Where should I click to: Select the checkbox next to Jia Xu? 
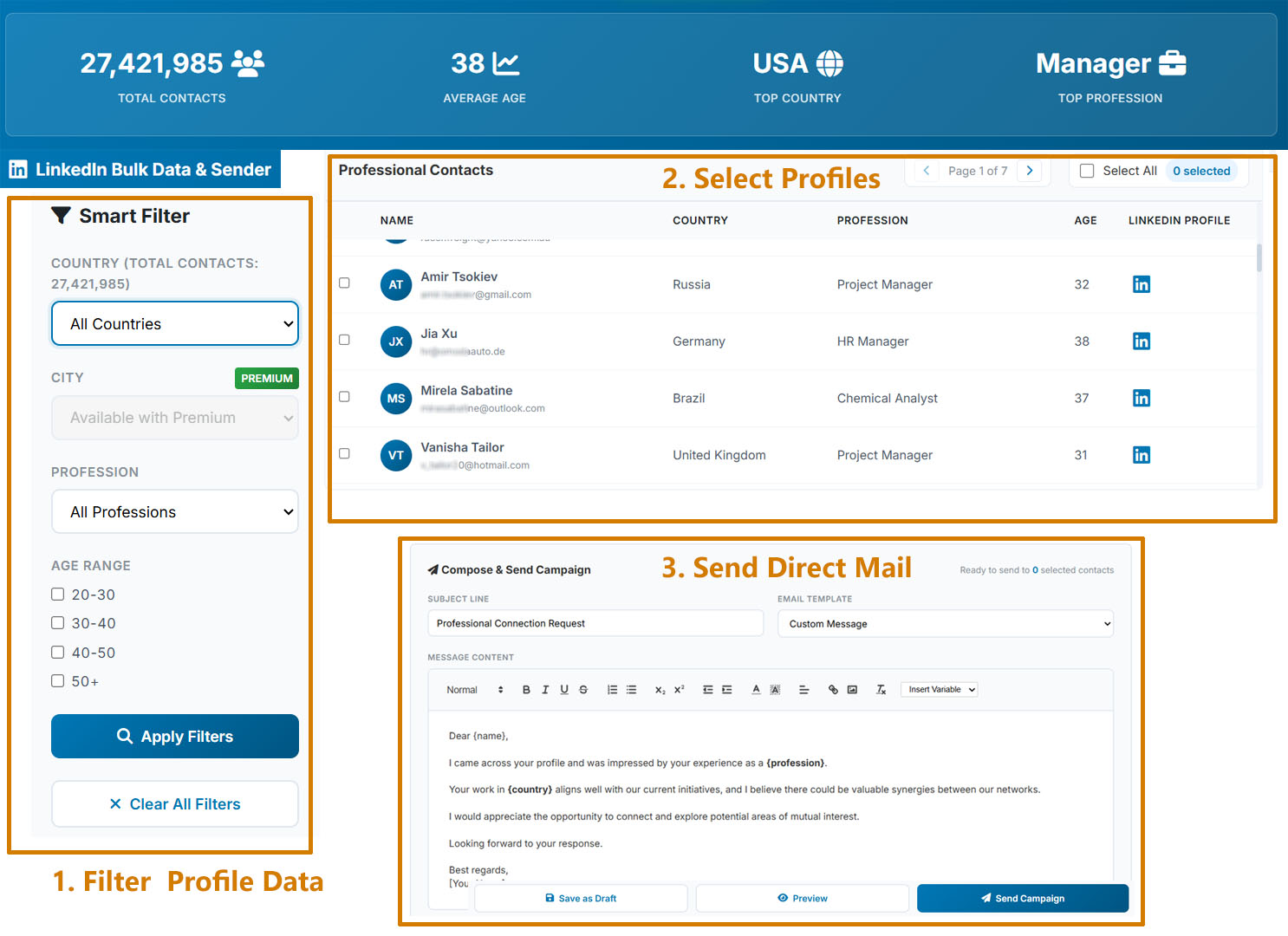click(x=344, y=340)
